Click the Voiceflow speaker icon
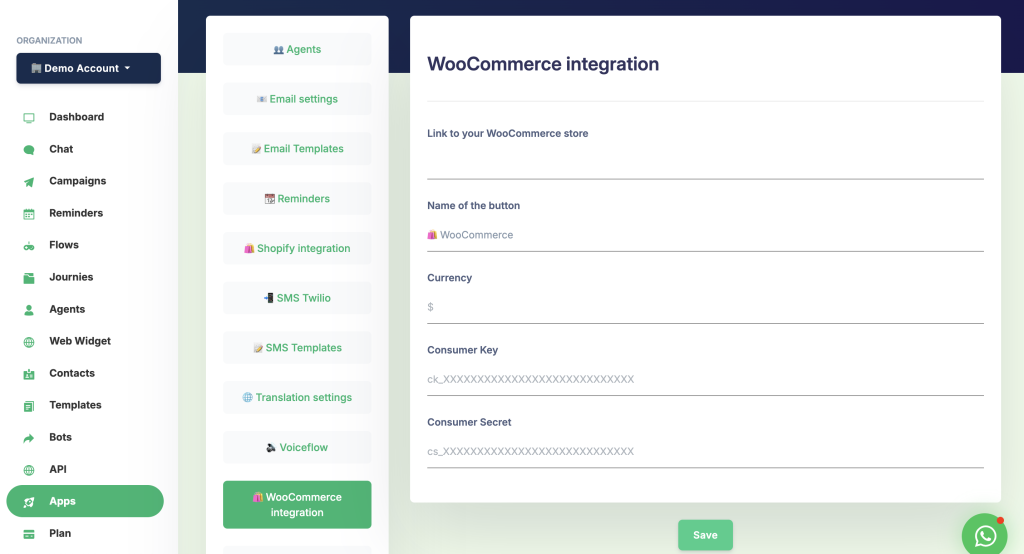1024x554 pixels. [x=271, y=448]
